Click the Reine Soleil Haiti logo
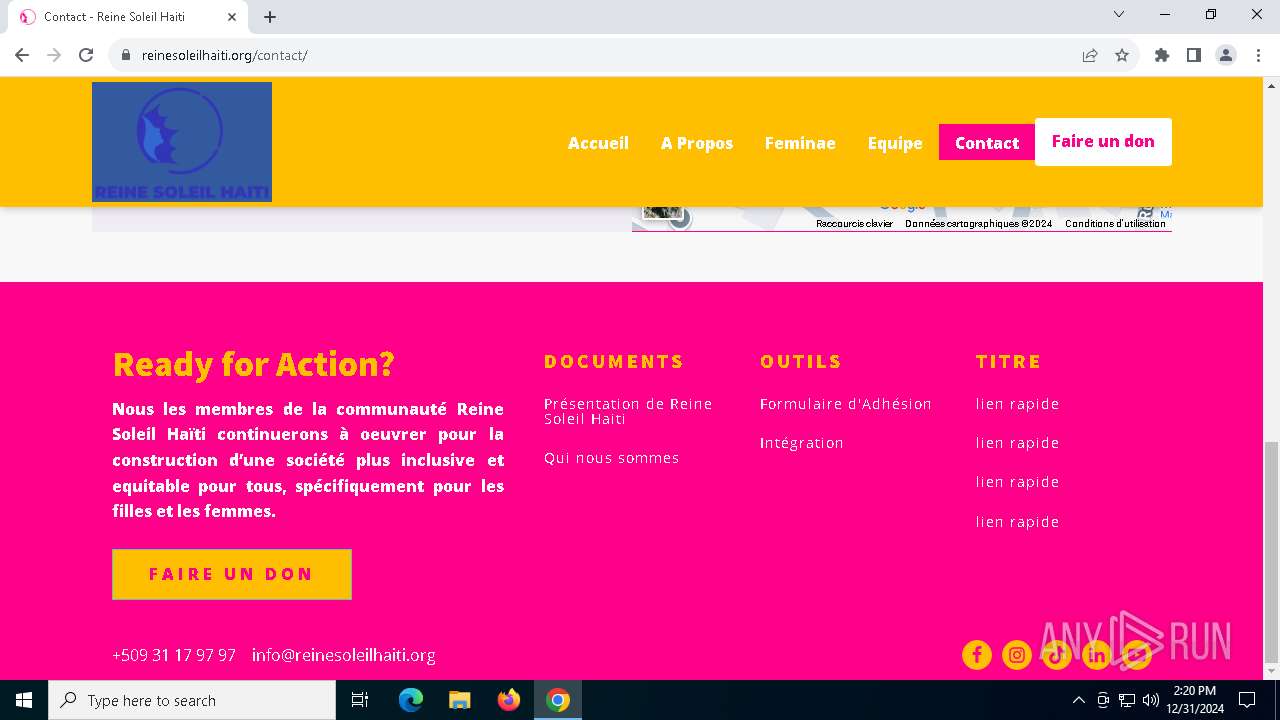1280x720 pixels. 182,142
